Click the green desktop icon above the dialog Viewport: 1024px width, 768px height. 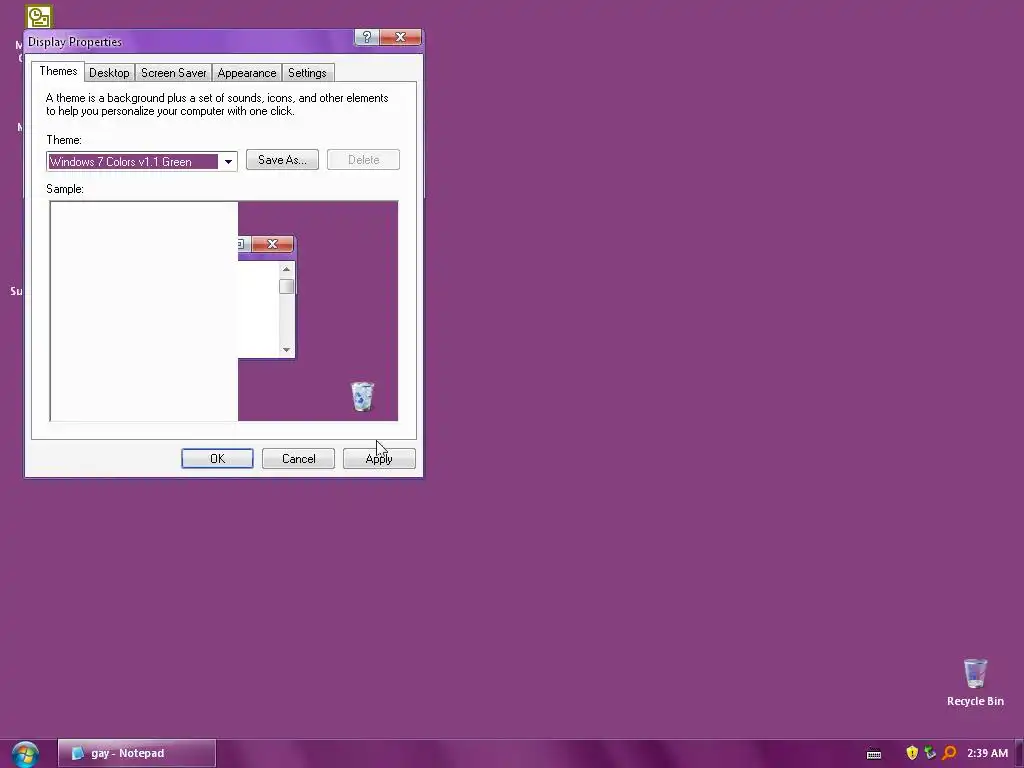[39, 16]
